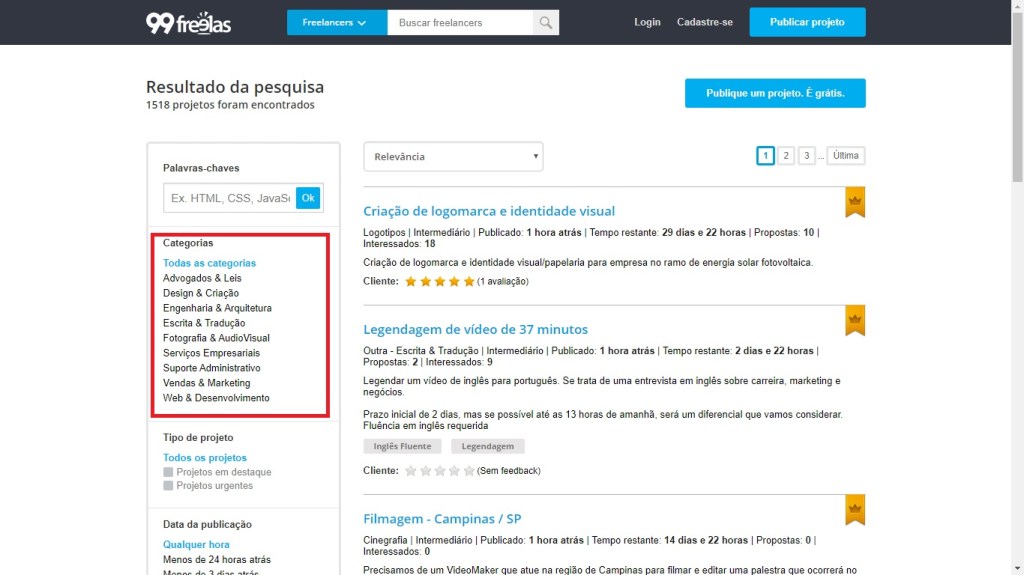1024x575 pixels.
Task: Open the Login menu item
Action: pyautogui.click(x=647, y=22)
